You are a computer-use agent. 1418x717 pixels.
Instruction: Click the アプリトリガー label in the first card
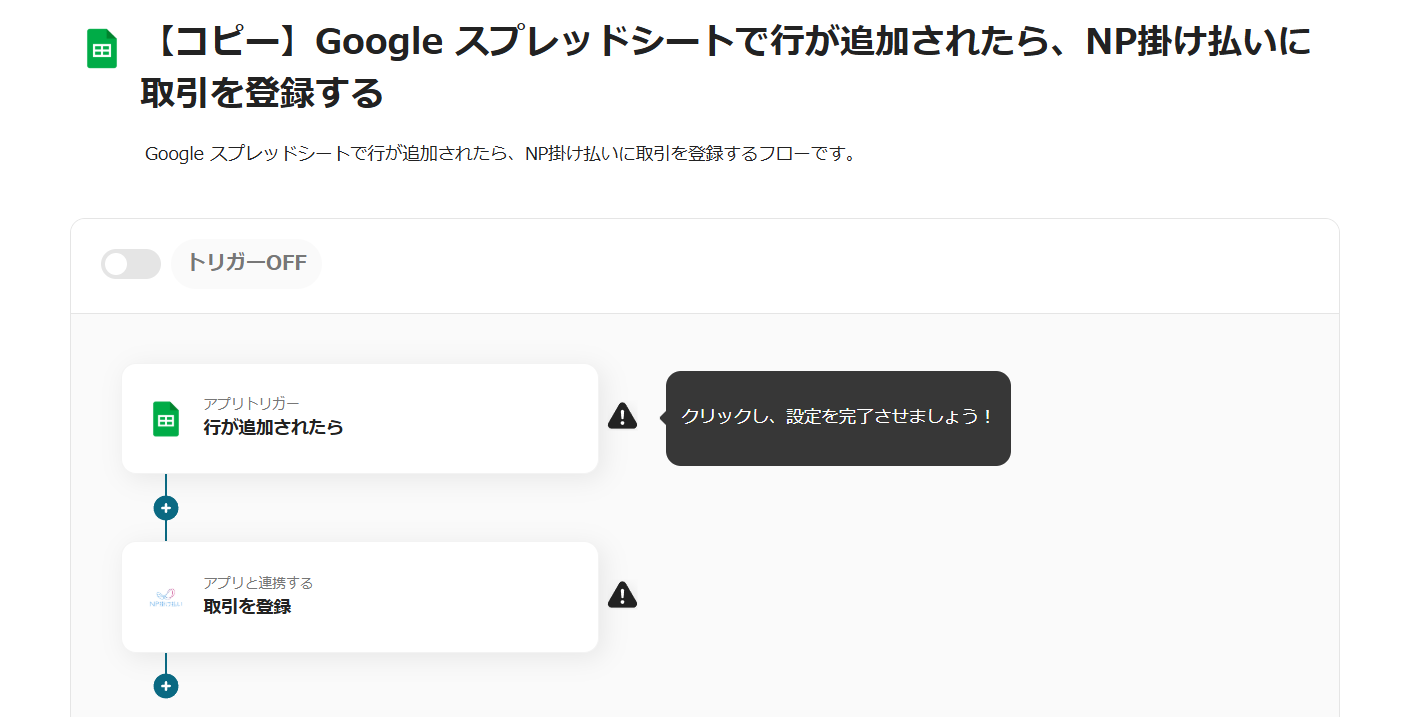click(x=251, y=403)
